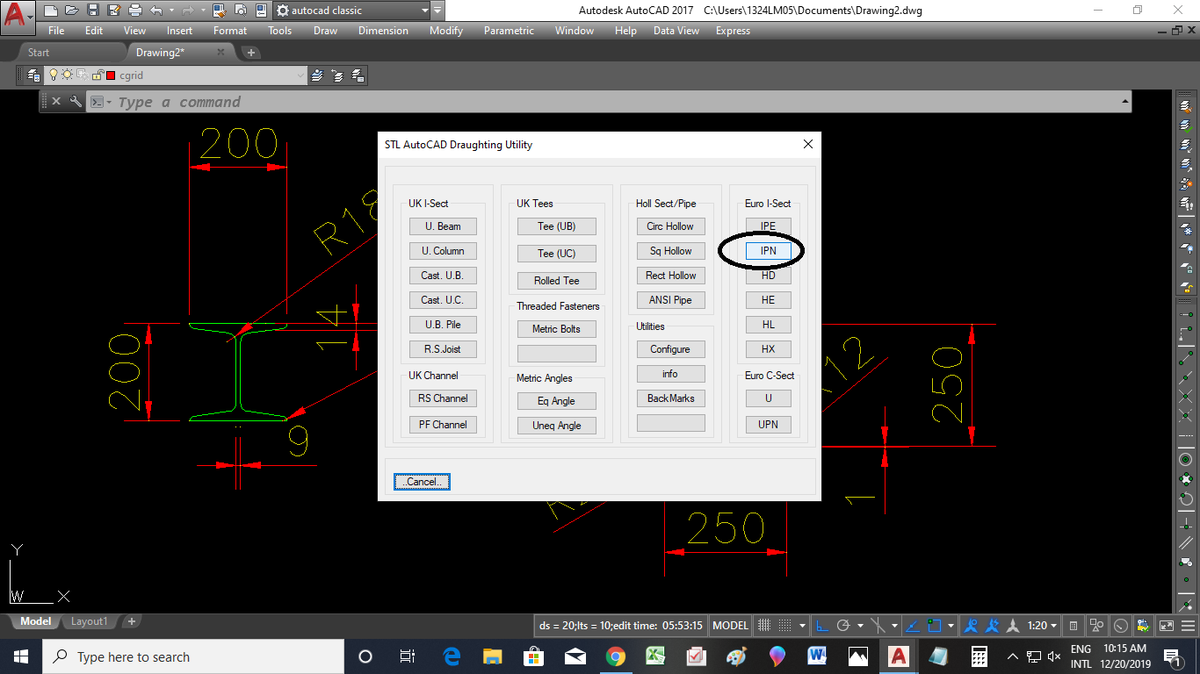The width and height of the screenshot is (1200, 674).
Task: Open the workspace dropdown 'autocad classic'
Action: point(350,10)
